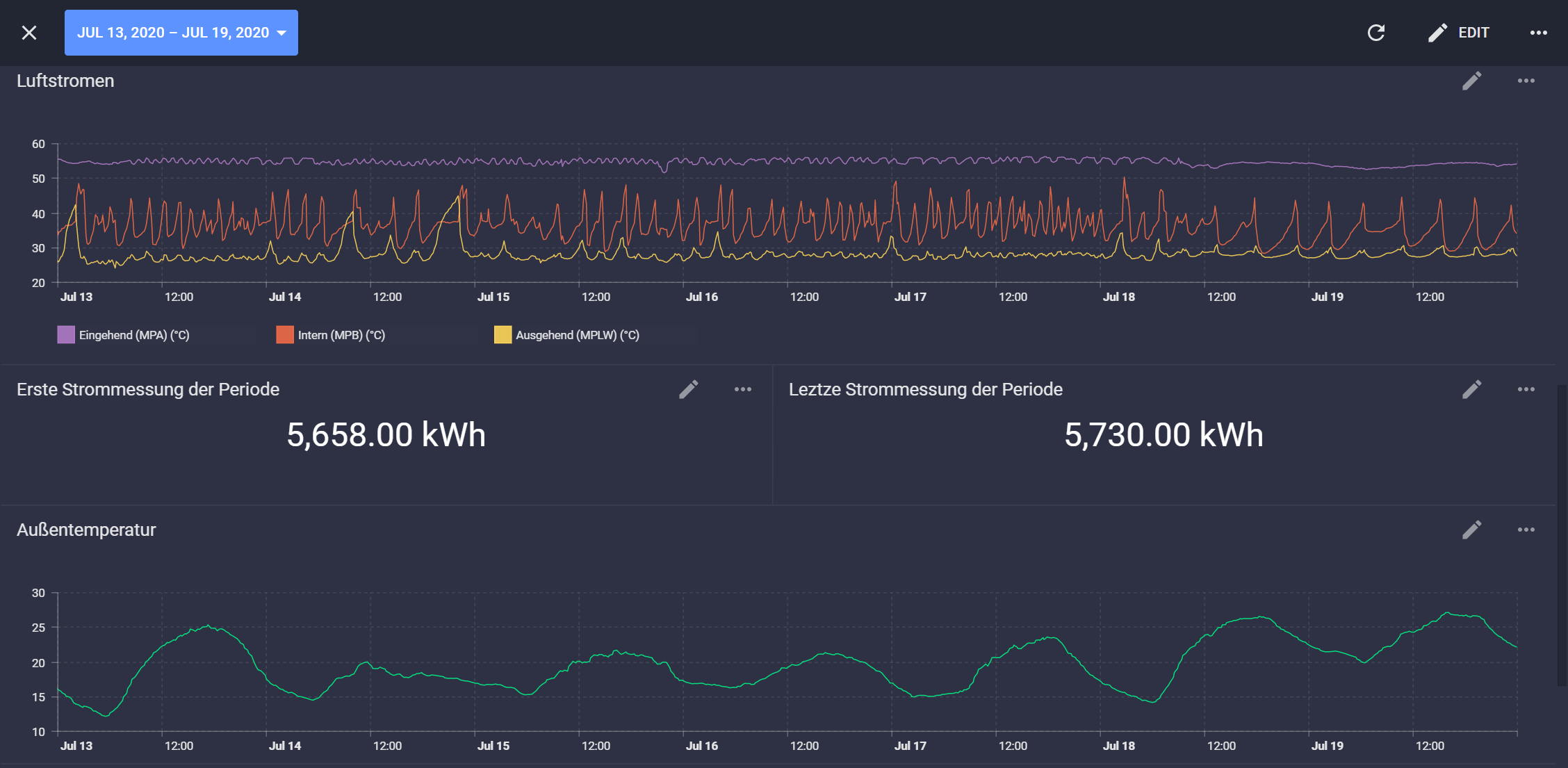
Task: Click the 5,658.00 kWh value
Action: click(x=386, y=435)
